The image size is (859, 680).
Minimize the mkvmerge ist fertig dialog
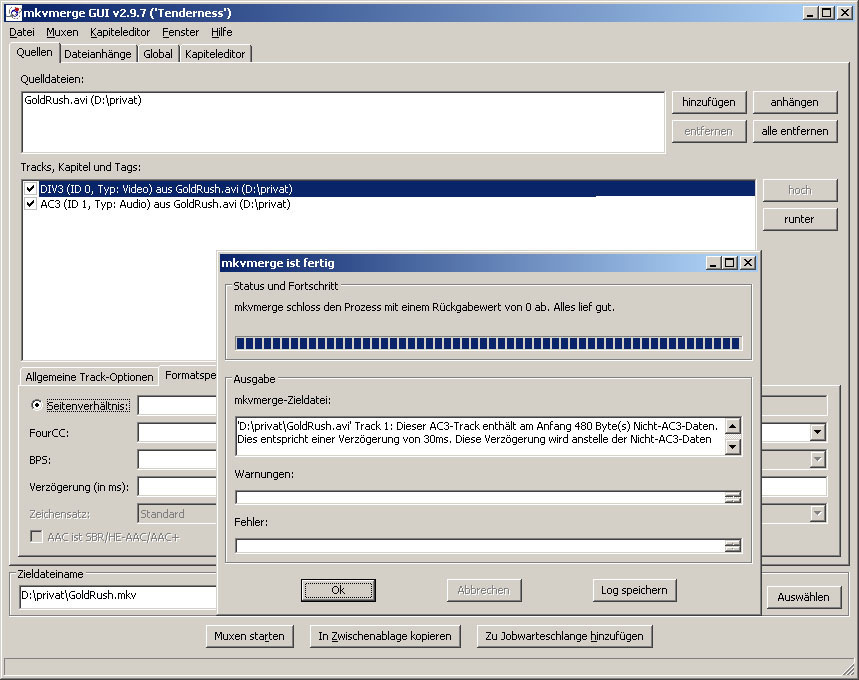713,263
